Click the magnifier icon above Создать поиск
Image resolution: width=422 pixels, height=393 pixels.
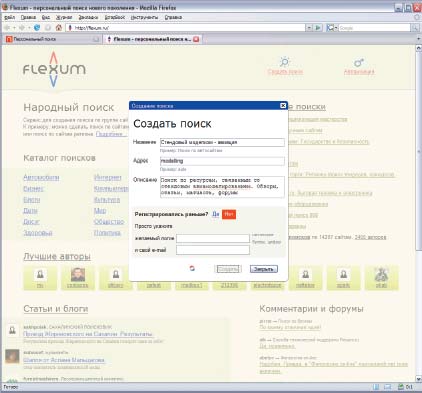coord(284,62)
